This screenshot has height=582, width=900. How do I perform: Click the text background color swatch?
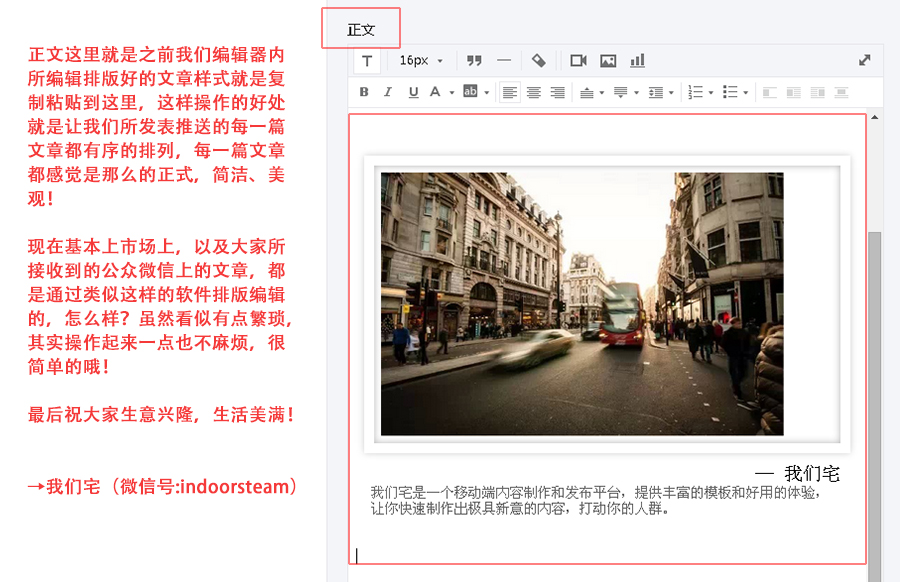click(470, 92)
